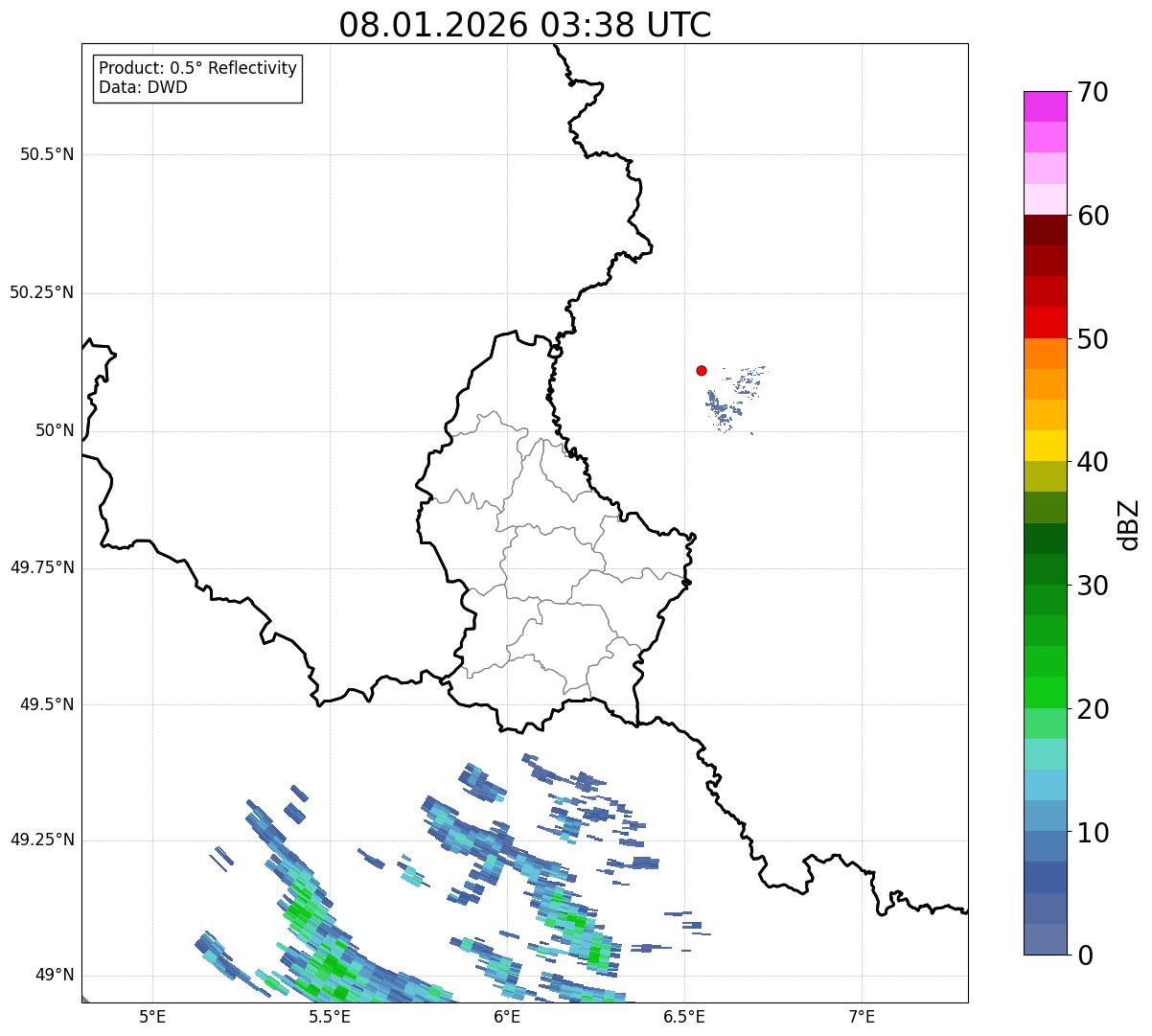Click the 49.5°N latitude label
Screen dimensions: 1152x1036
tap(47, 705)
